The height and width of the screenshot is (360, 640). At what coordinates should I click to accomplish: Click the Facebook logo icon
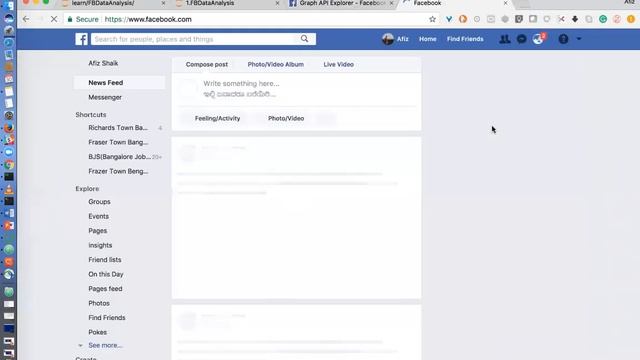(x=81, y=39)
